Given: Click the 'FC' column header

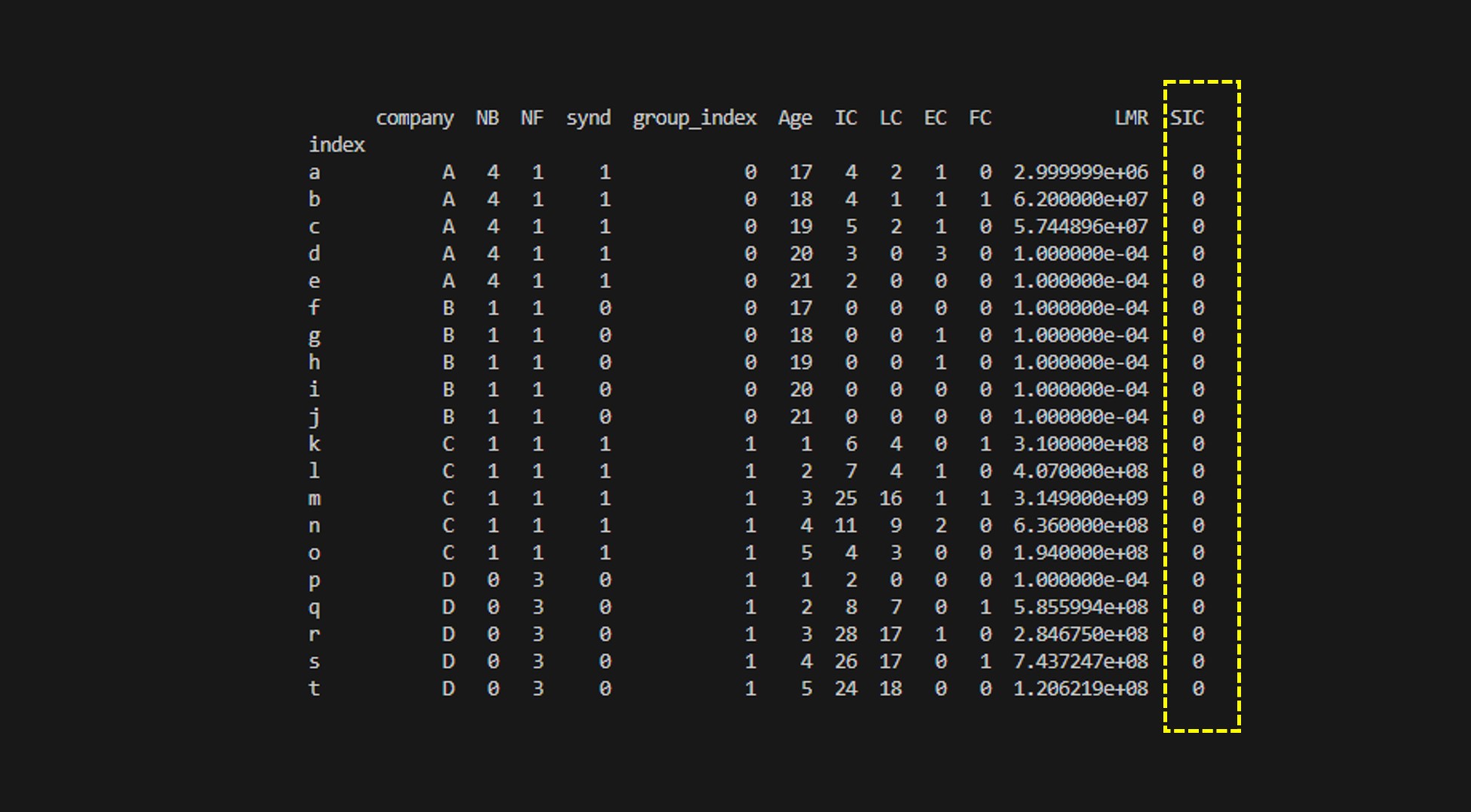Looking at the screenshot, I should (x=979, y=118).
